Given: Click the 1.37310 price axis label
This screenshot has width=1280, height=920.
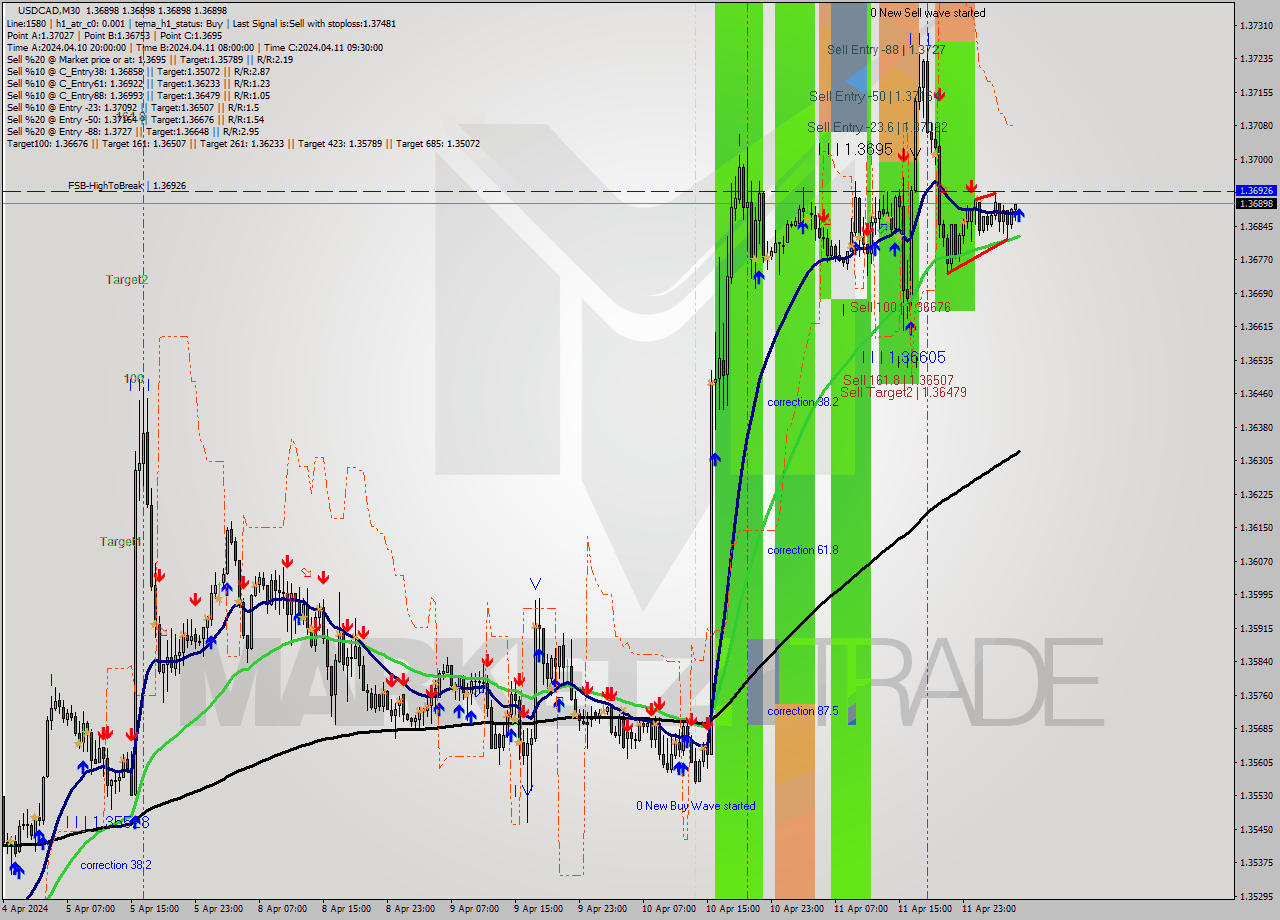Looking at the screenshot, I should pos(1255,25).
